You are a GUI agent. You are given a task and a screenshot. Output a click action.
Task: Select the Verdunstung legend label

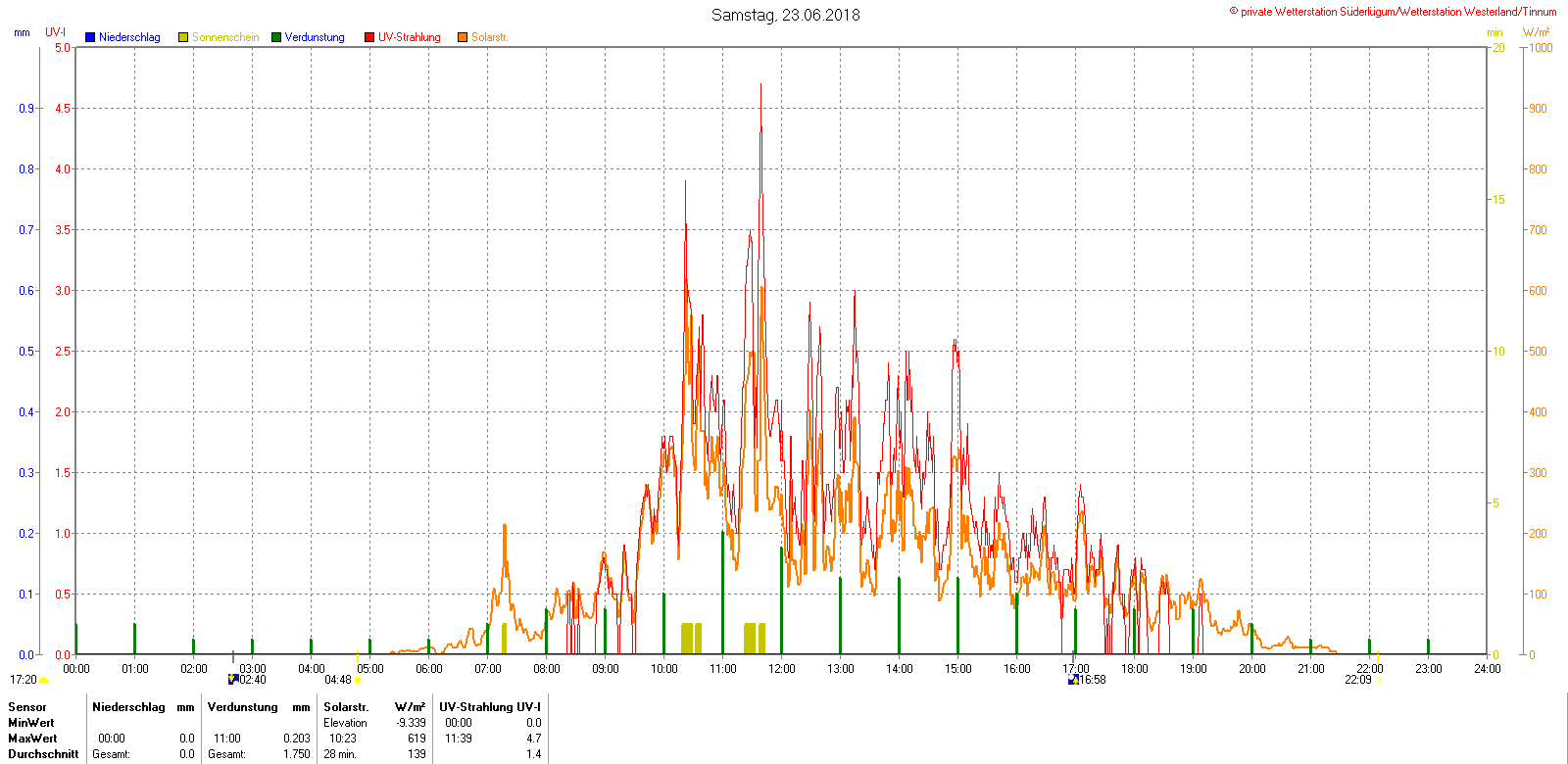315,37
